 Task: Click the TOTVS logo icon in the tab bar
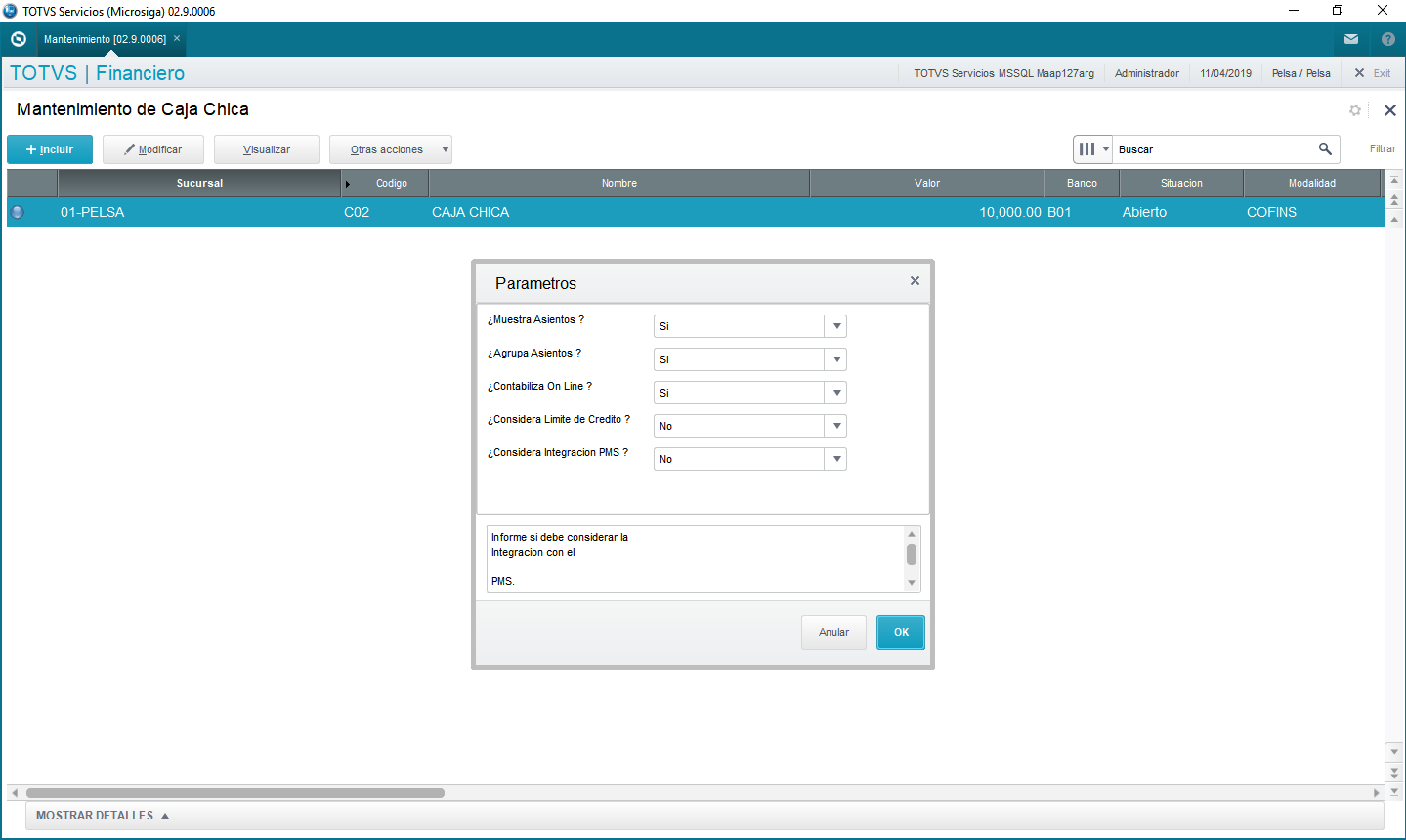[x=18, y=39]
